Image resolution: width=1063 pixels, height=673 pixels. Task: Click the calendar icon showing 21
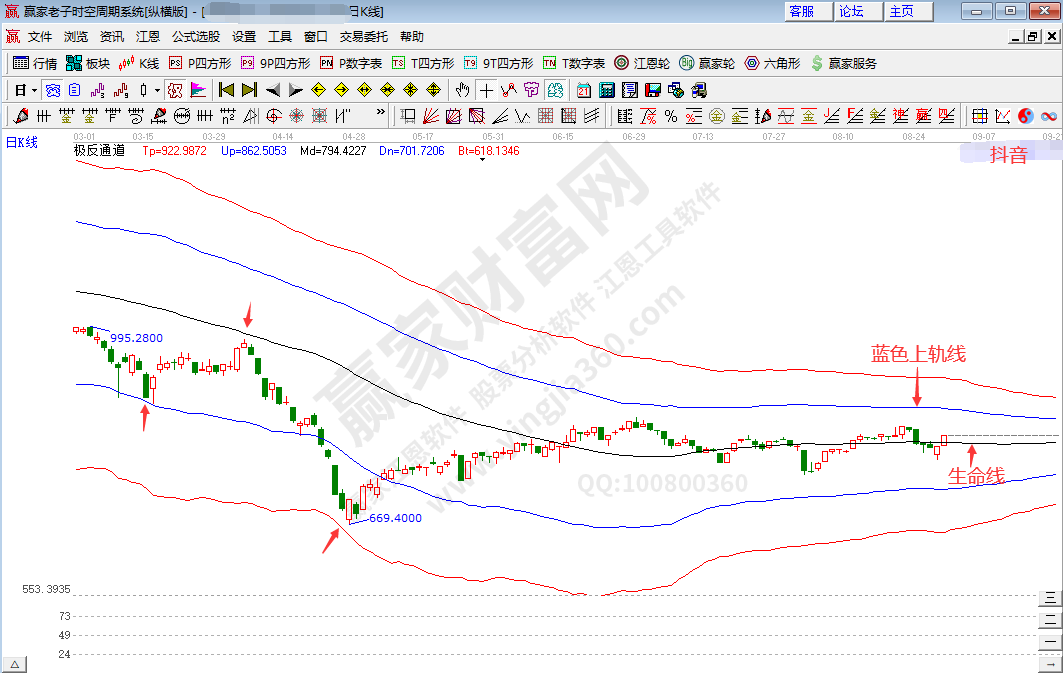pyautogui.click(x=583, y=89)
